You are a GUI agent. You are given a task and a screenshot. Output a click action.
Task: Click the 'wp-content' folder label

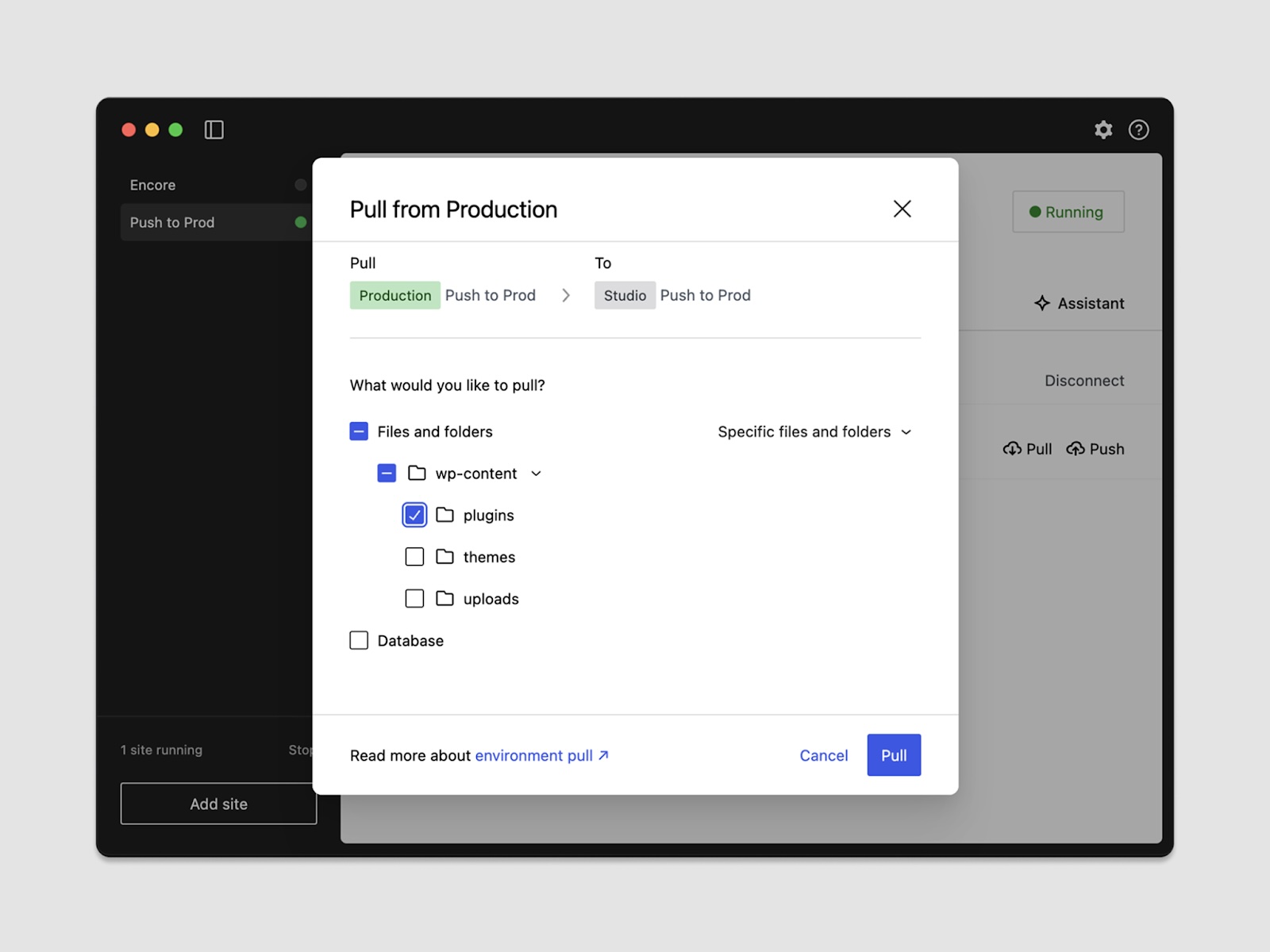(476, 474)
